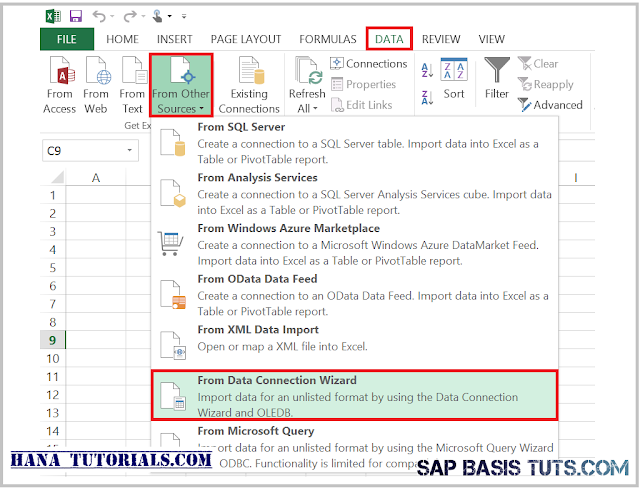This screenshot has height=488, width=640.
Task: Switch to the FORMULAS tab
Action: pyautogui.click(x=328, y=39)
